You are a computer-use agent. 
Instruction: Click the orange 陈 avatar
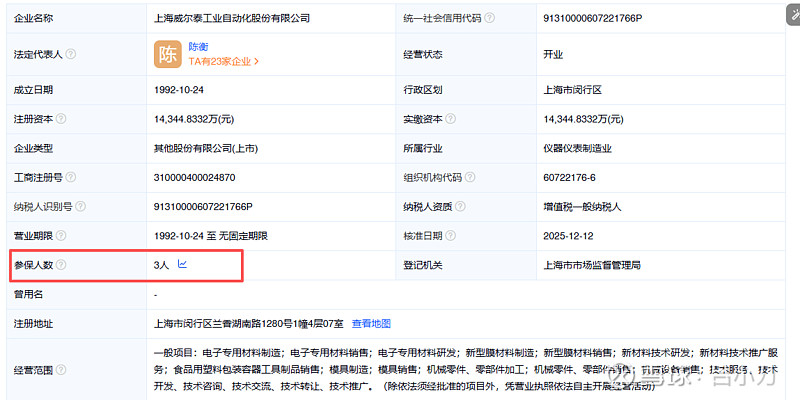[x=168, y=54]
